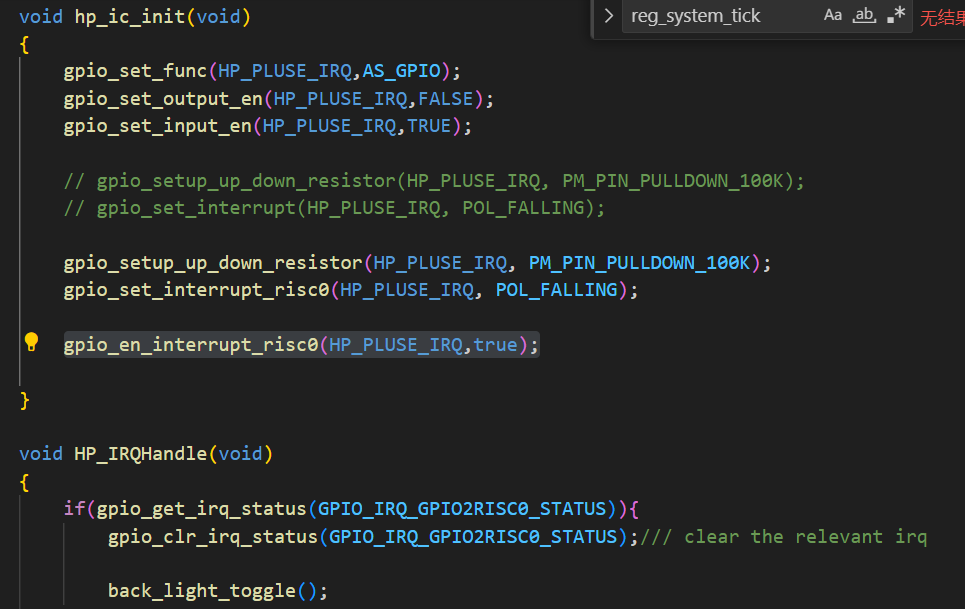Click the 'clear the relevant irq' comment
This screenshot has height=609, width=965.
point(783,537)
